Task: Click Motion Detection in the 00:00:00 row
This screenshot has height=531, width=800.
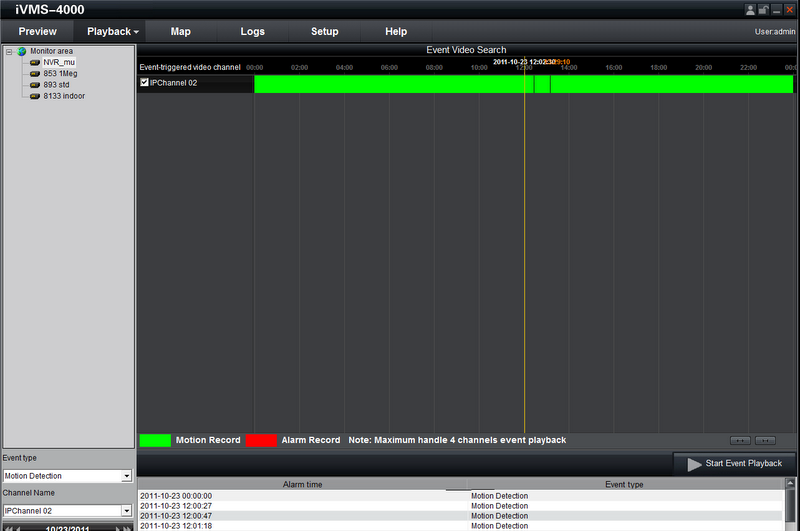Action: point(499,496)
